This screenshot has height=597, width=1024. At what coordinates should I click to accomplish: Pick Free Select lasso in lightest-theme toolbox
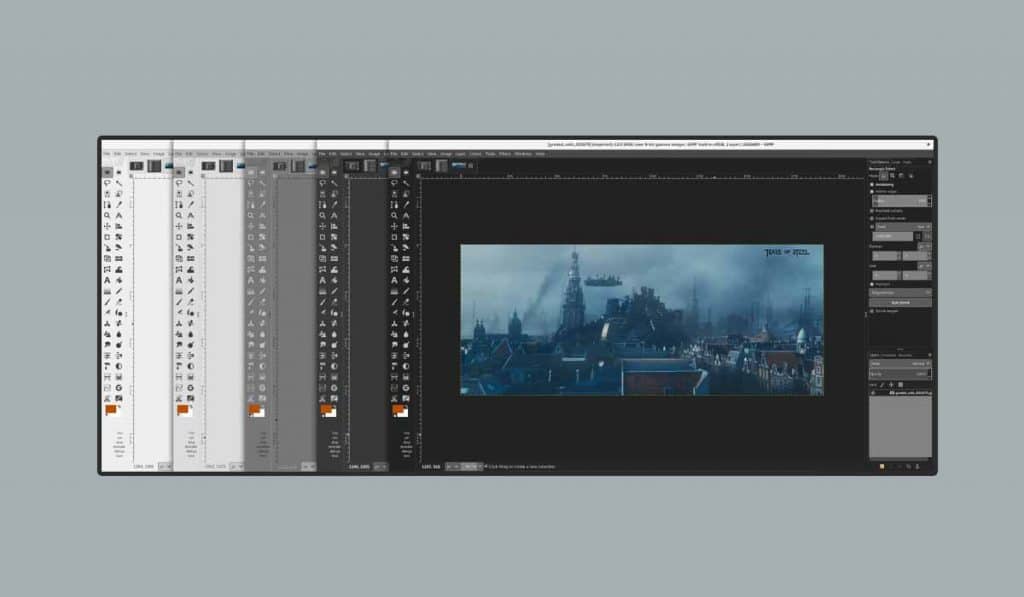coord(107,184)
